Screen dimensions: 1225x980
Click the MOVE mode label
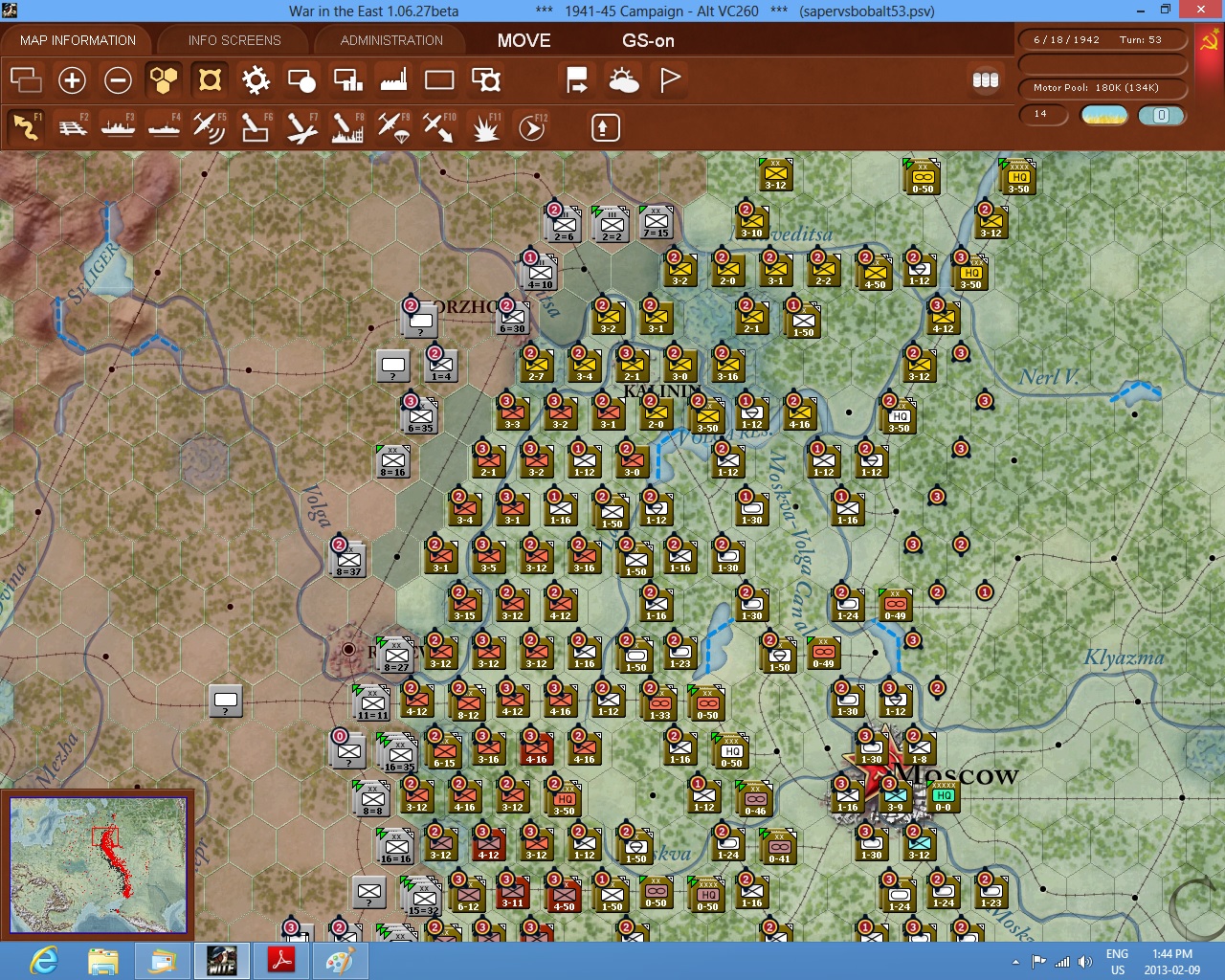tap(523, 40)
